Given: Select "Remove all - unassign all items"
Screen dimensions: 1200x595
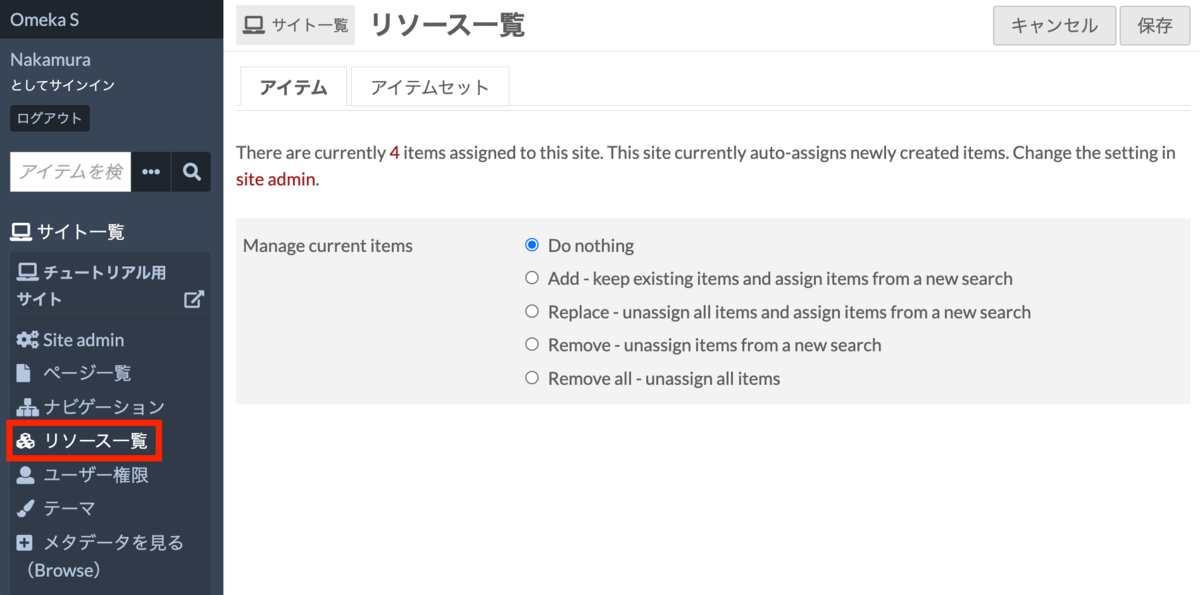Looking at the screenshot, I should (532, 378).
